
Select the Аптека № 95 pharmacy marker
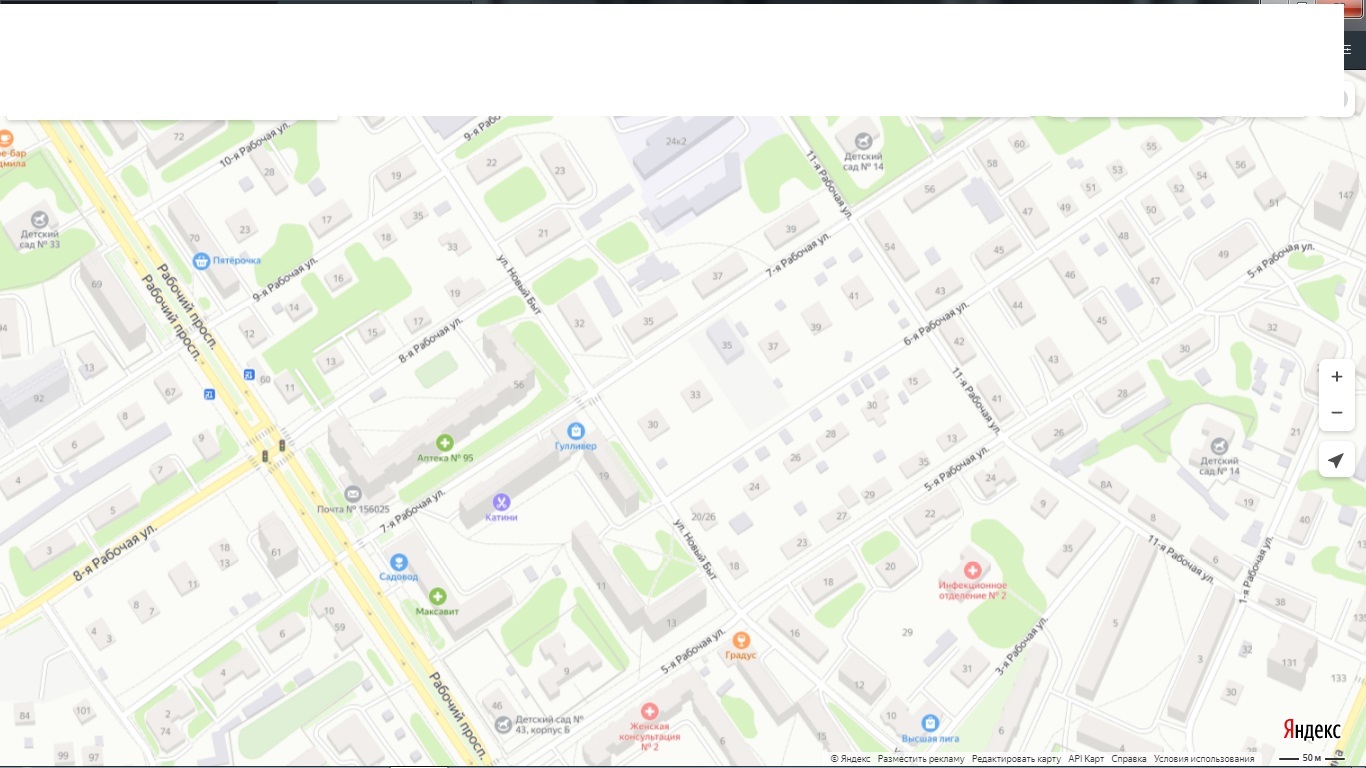(445, 442)
